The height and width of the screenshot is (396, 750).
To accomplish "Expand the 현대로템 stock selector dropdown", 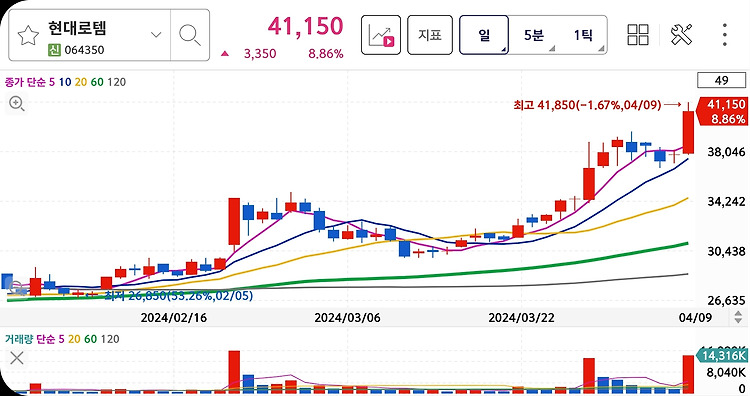I will 156,35.
